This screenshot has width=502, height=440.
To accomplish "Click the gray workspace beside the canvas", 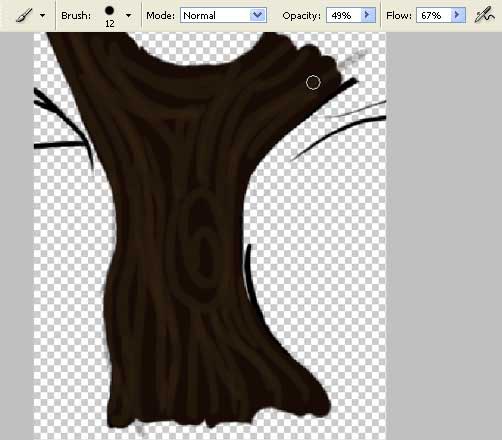I will click(443, 233).
